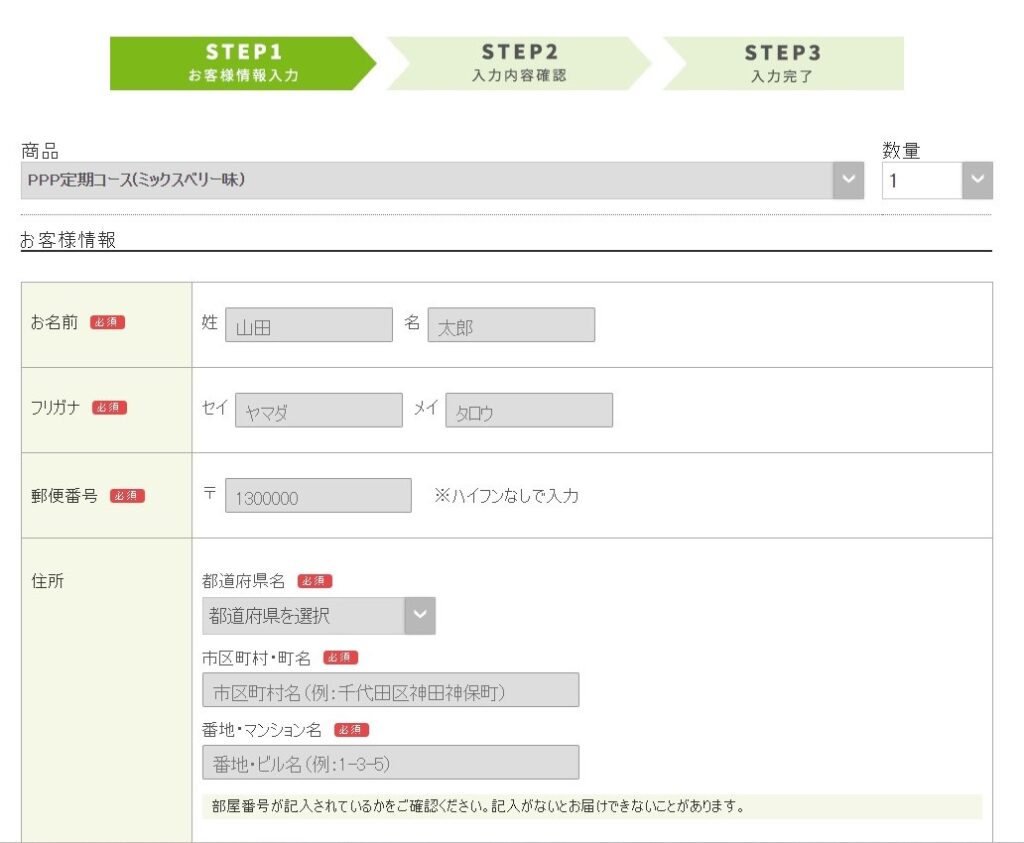Focus the 名 first name field
This screenshot has height=843, width=1024.
click(x=511, y=325)
